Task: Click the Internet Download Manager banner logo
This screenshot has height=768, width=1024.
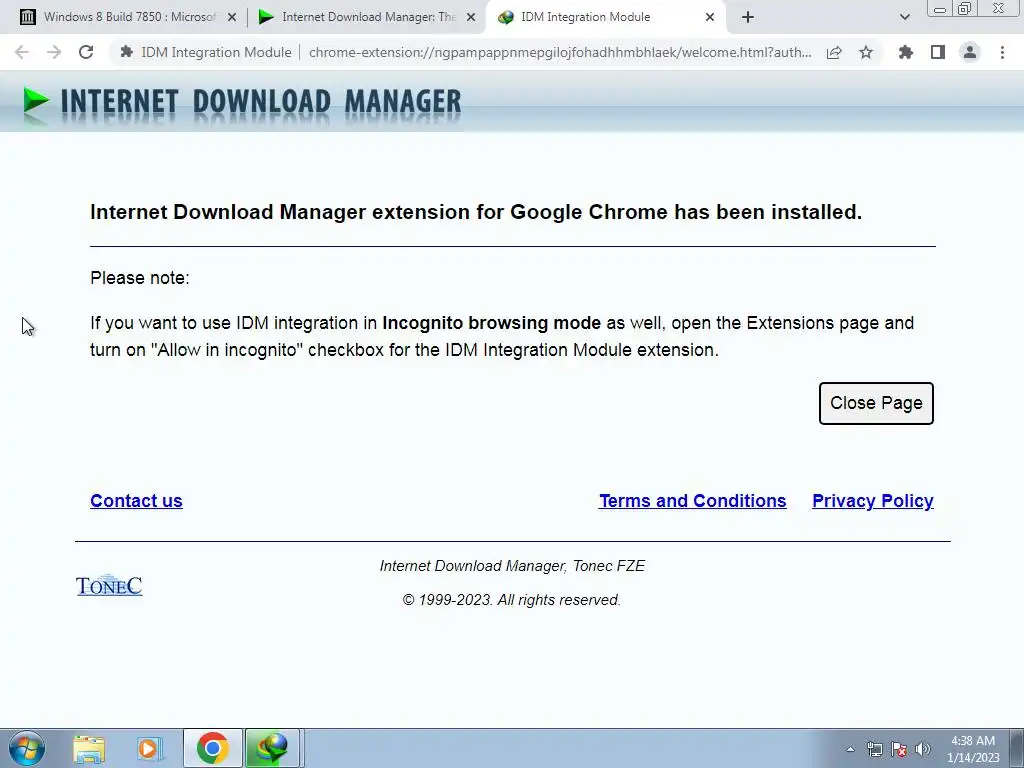Action: pos(242,103)
